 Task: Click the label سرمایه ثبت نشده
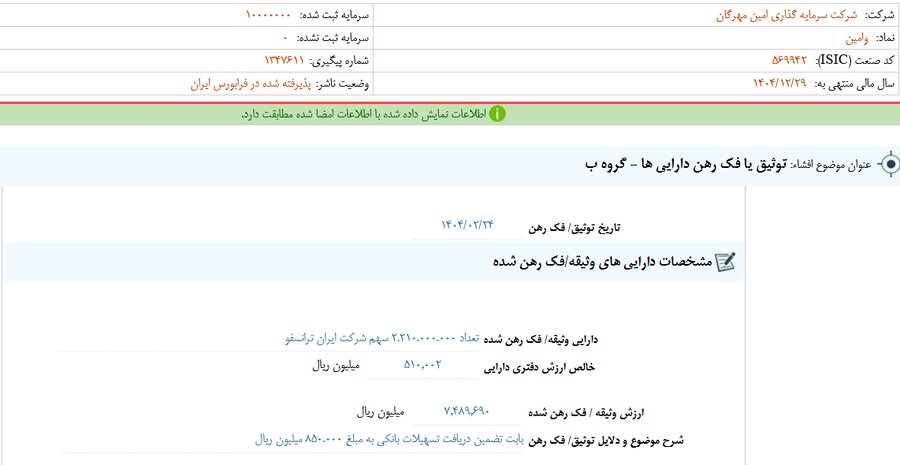click(x=333, y=38)
